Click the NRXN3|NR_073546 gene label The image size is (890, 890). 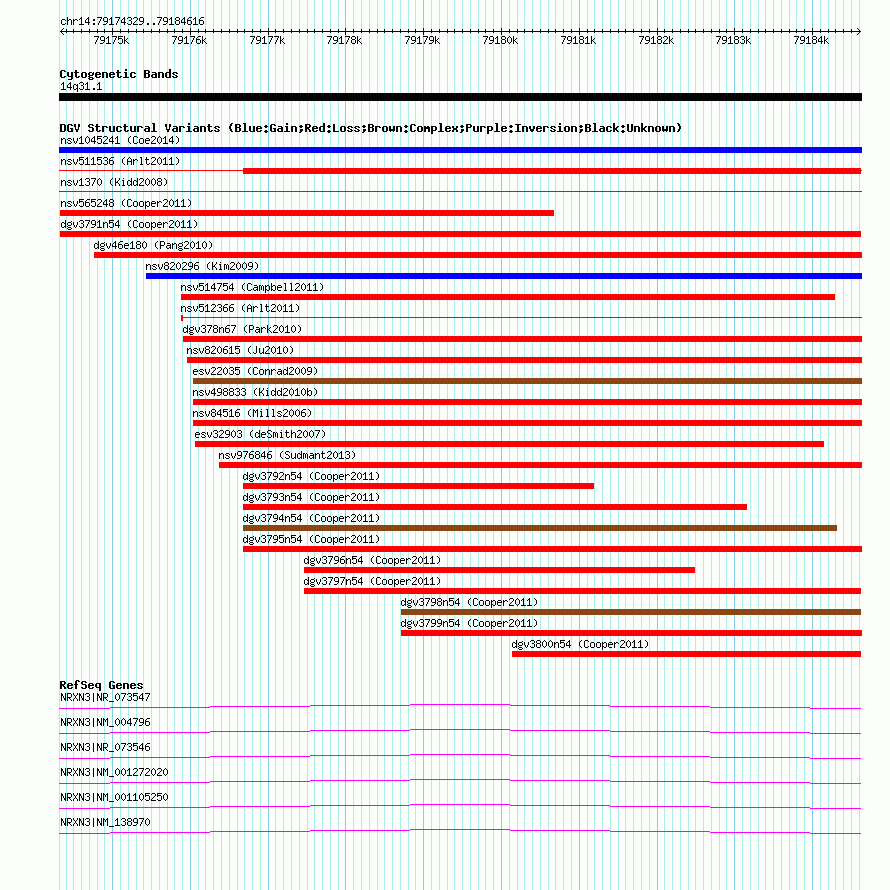(105, 747)
